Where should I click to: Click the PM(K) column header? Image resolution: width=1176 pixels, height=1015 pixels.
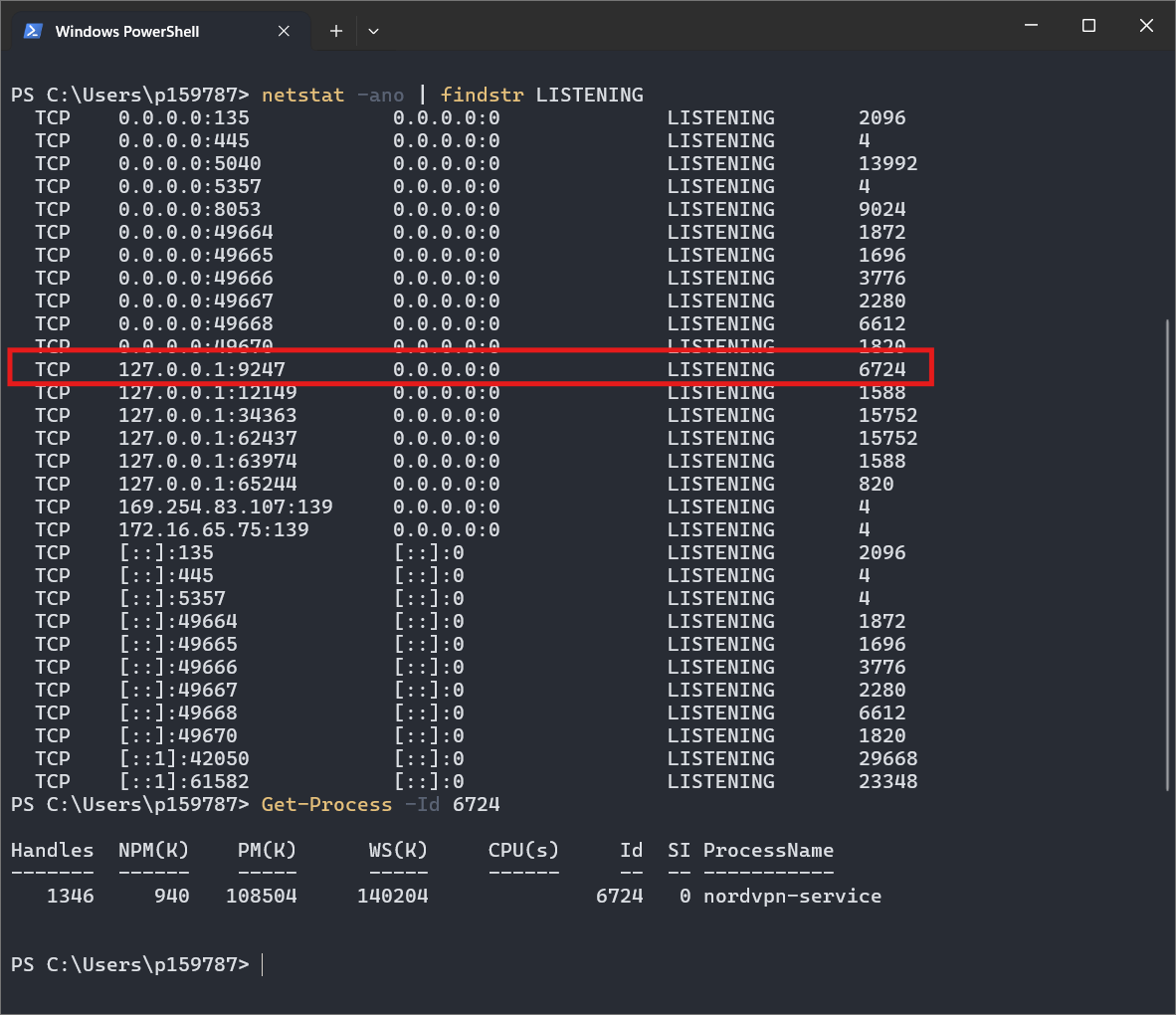coord(267,851)
